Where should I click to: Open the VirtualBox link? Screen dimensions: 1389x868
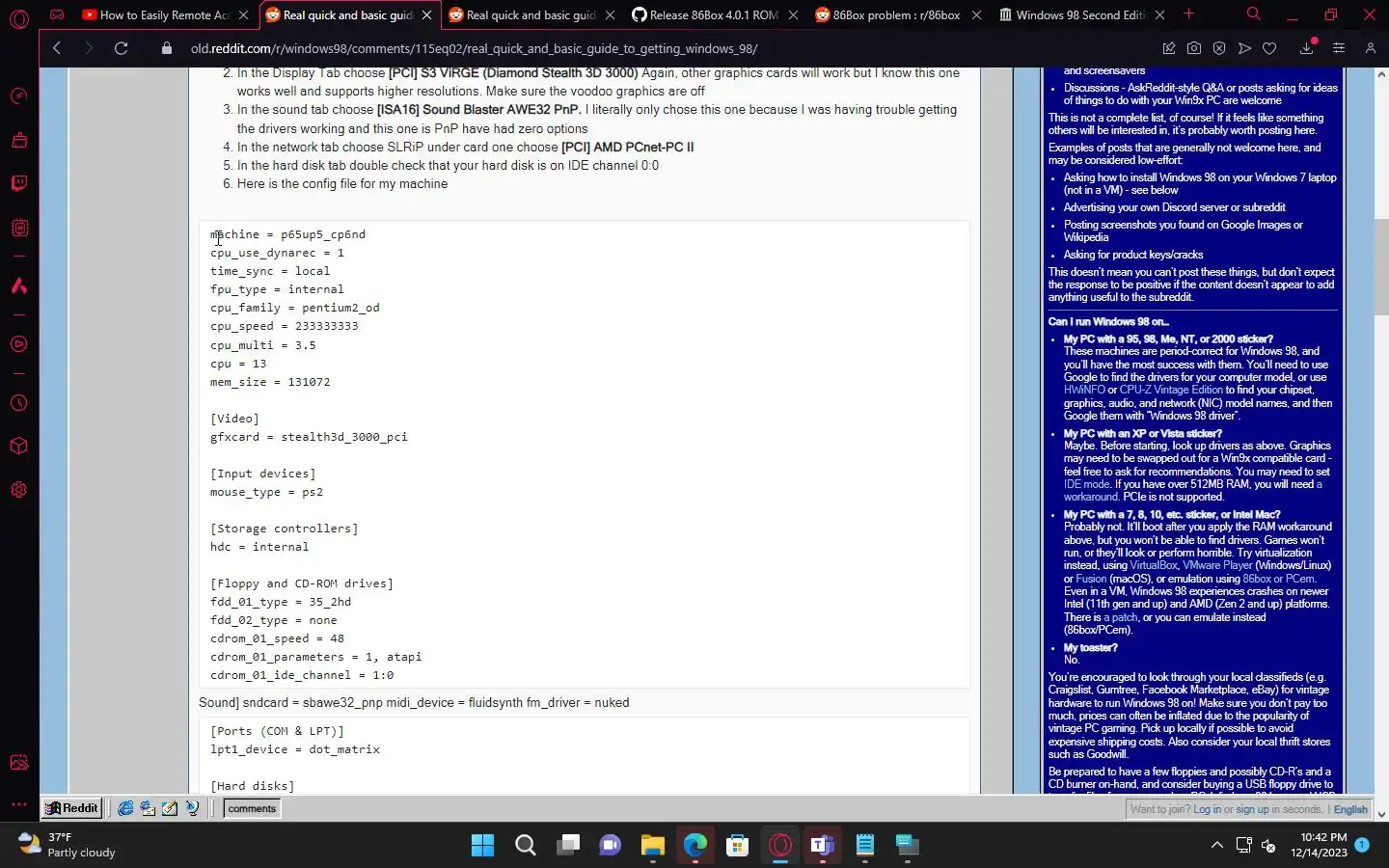coord(1154,565)
